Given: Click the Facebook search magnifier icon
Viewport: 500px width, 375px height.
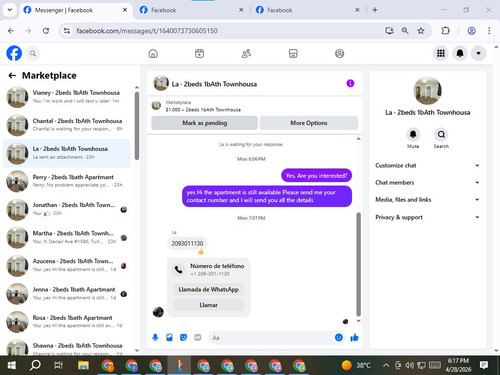Looking at the screenshot, I should point(33,53).
